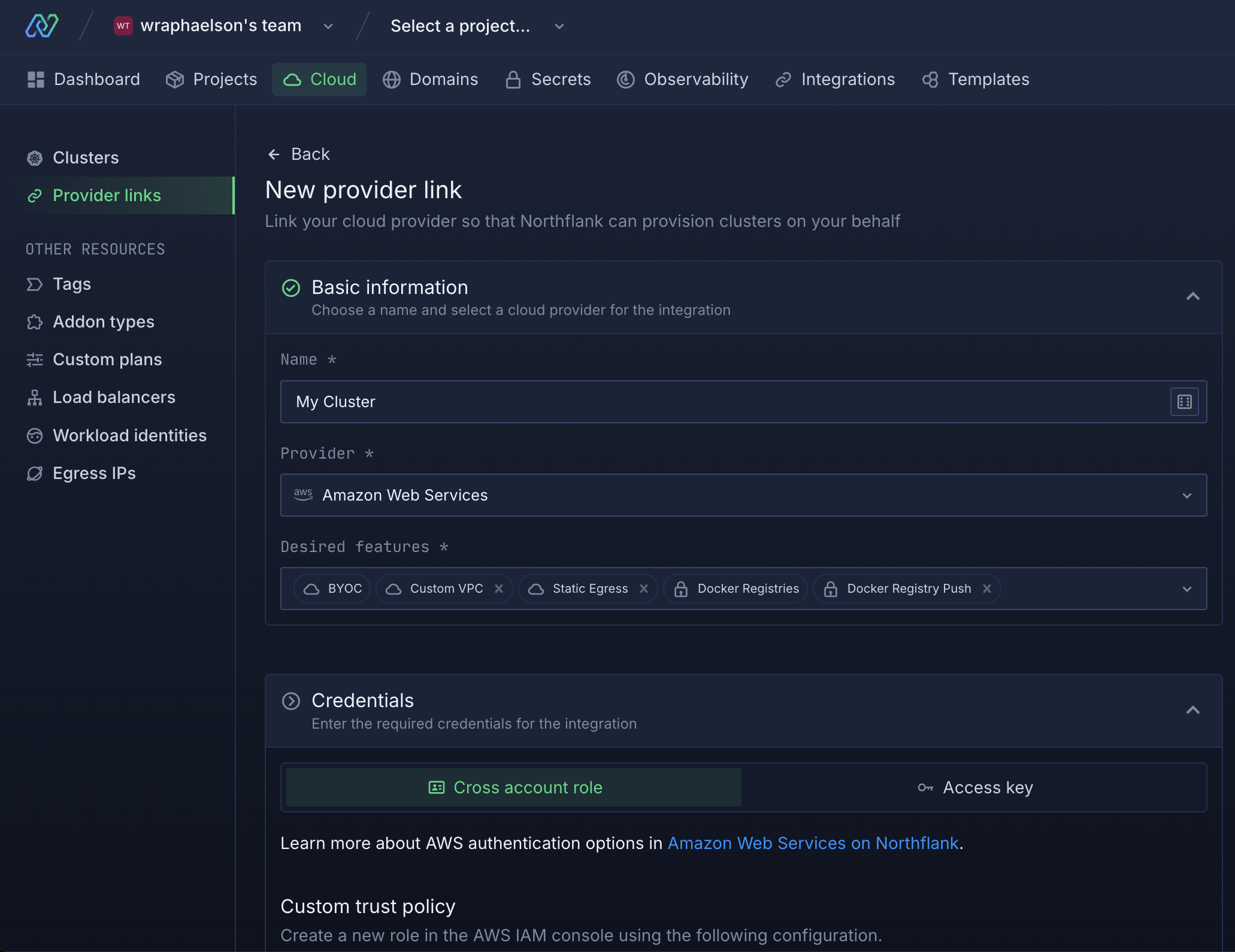Open the Provider dropdown
The width and height of the screenshot is (1235, 952).
[x=743, y=495]
